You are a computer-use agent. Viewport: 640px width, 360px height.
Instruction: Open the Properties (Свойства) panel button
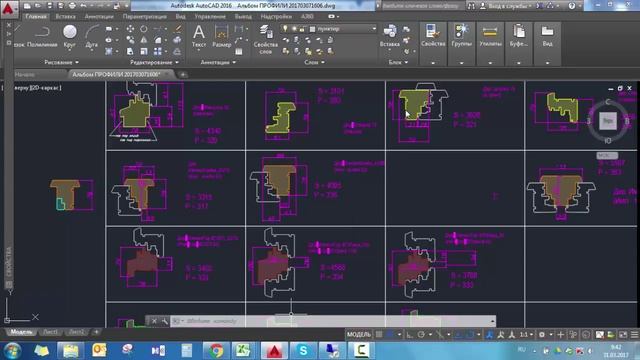point(433,43)
